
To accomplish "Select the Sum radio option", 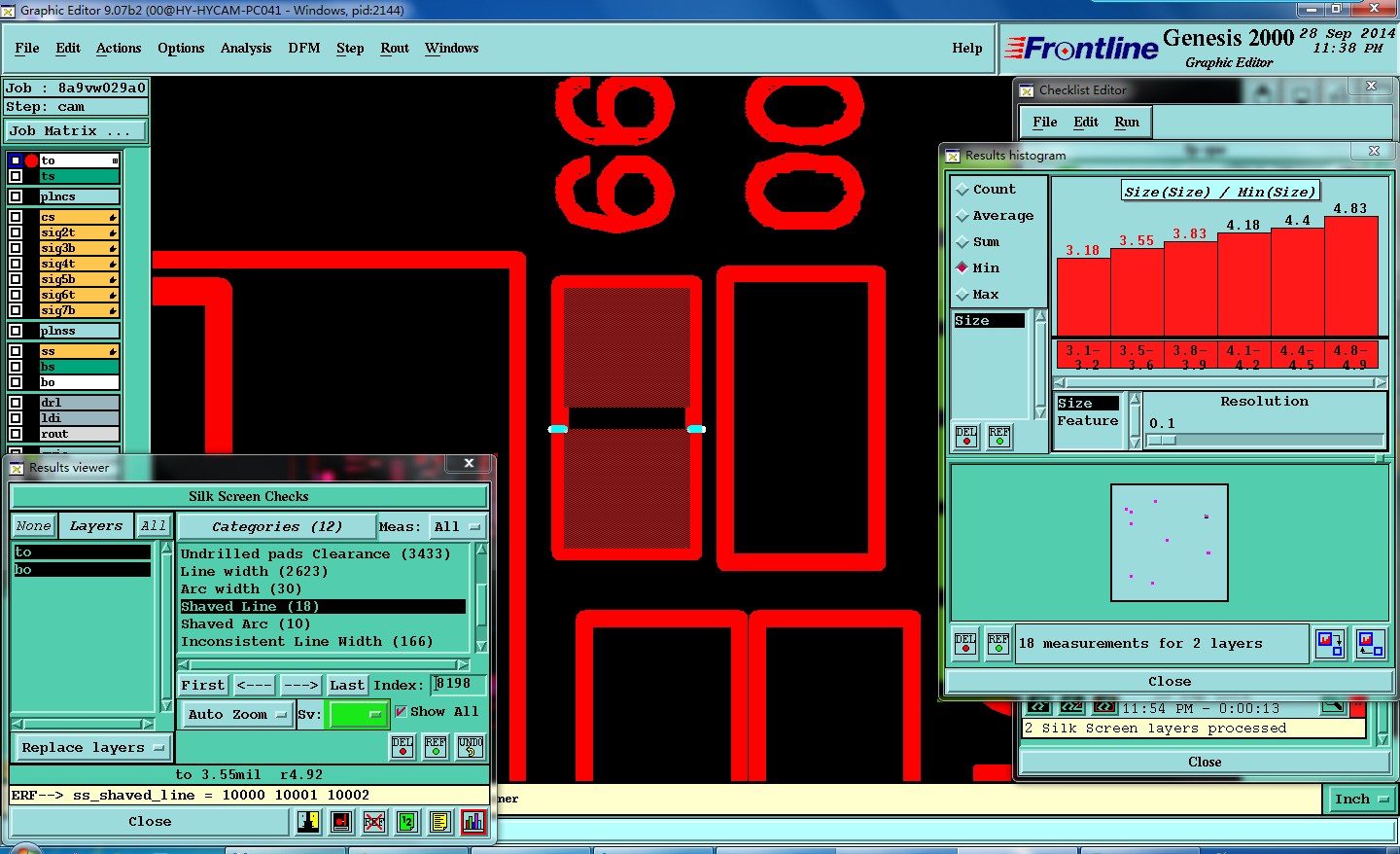I will click(962, 242).
